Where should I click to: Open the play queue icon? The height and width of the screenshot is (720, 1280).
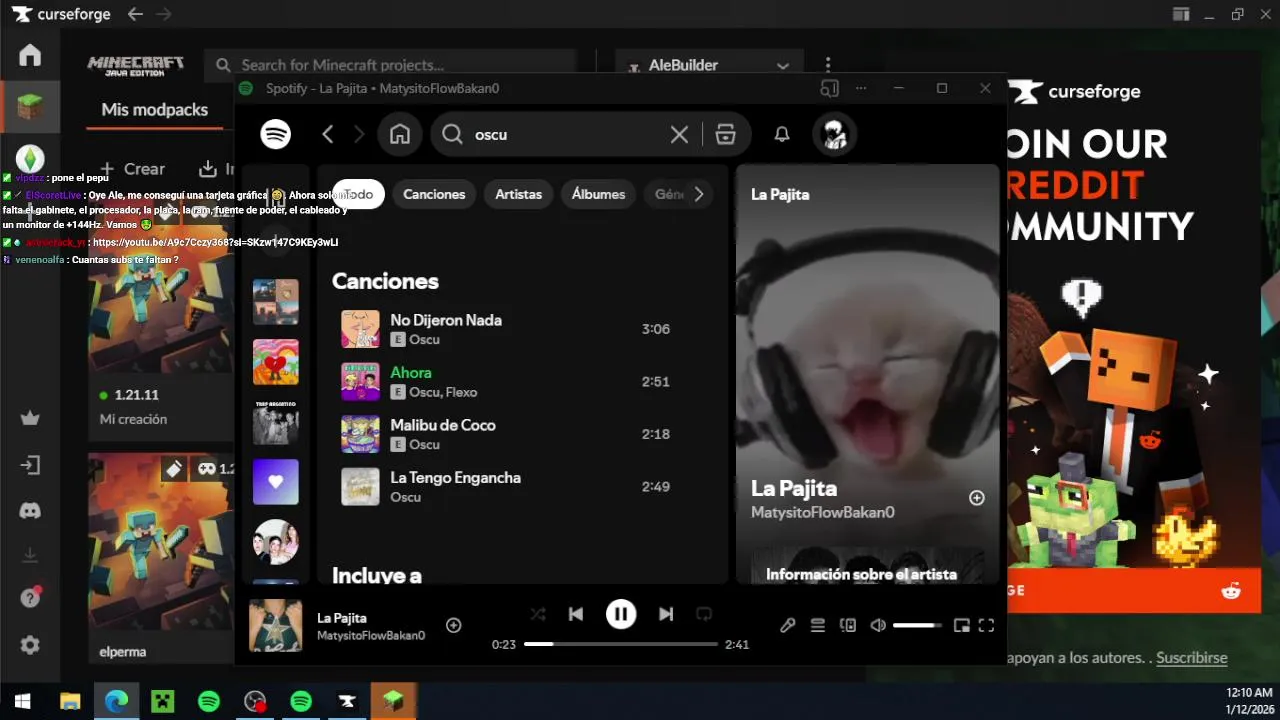pyautogui.click(x=818, y=625)
